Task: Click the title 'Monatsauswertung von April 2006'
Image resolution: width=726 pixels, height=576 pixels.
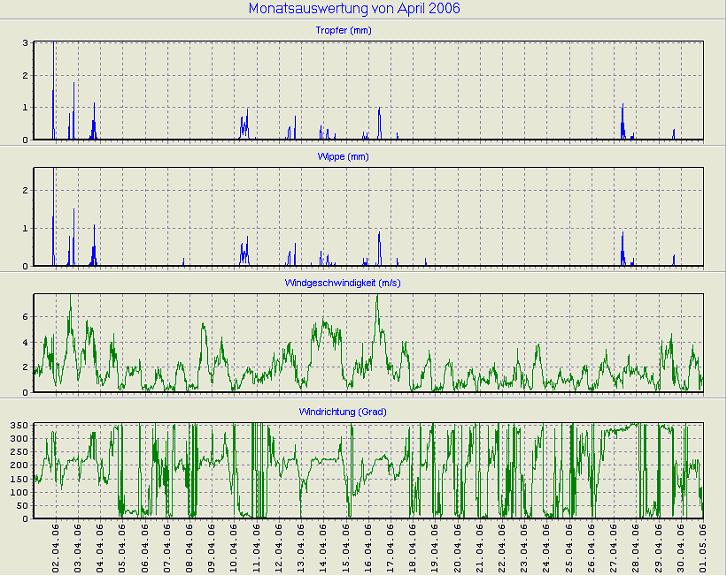Action: click(361, 9)
